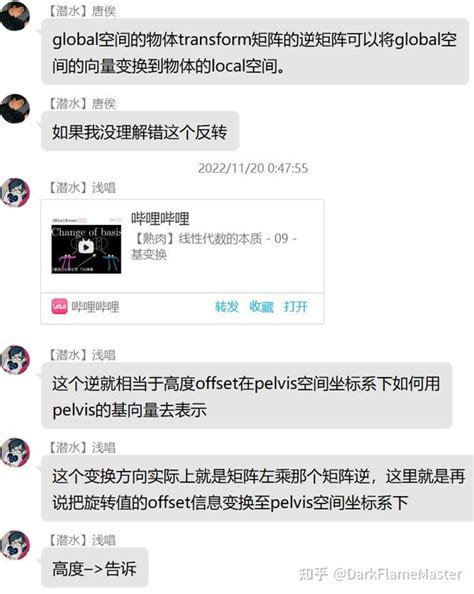Open video title 线性代数的本质 - 09
Screen dimensions: 474x594
tap(214, 246)
